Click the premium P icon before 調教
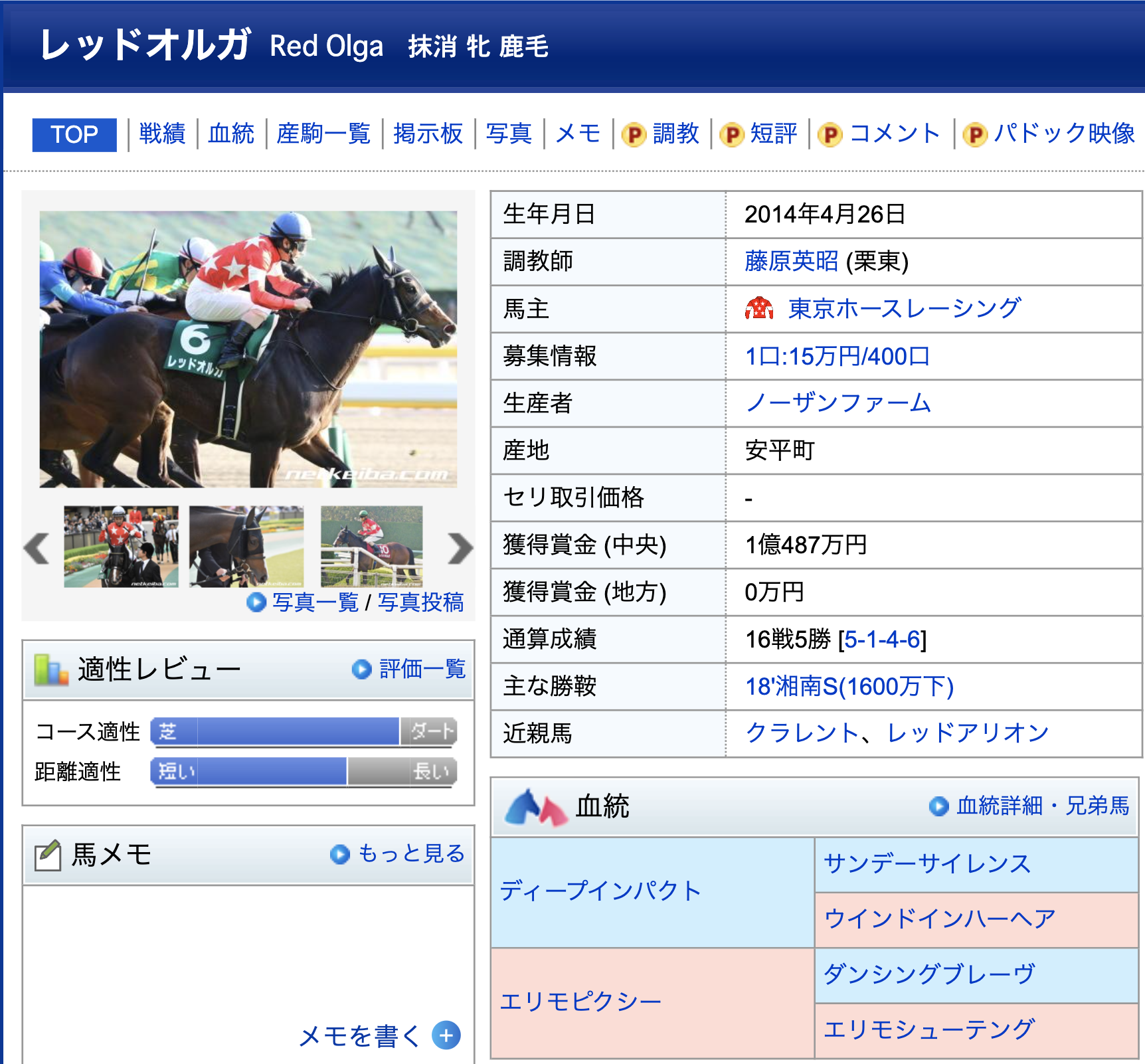 click(x=634, y=135)
